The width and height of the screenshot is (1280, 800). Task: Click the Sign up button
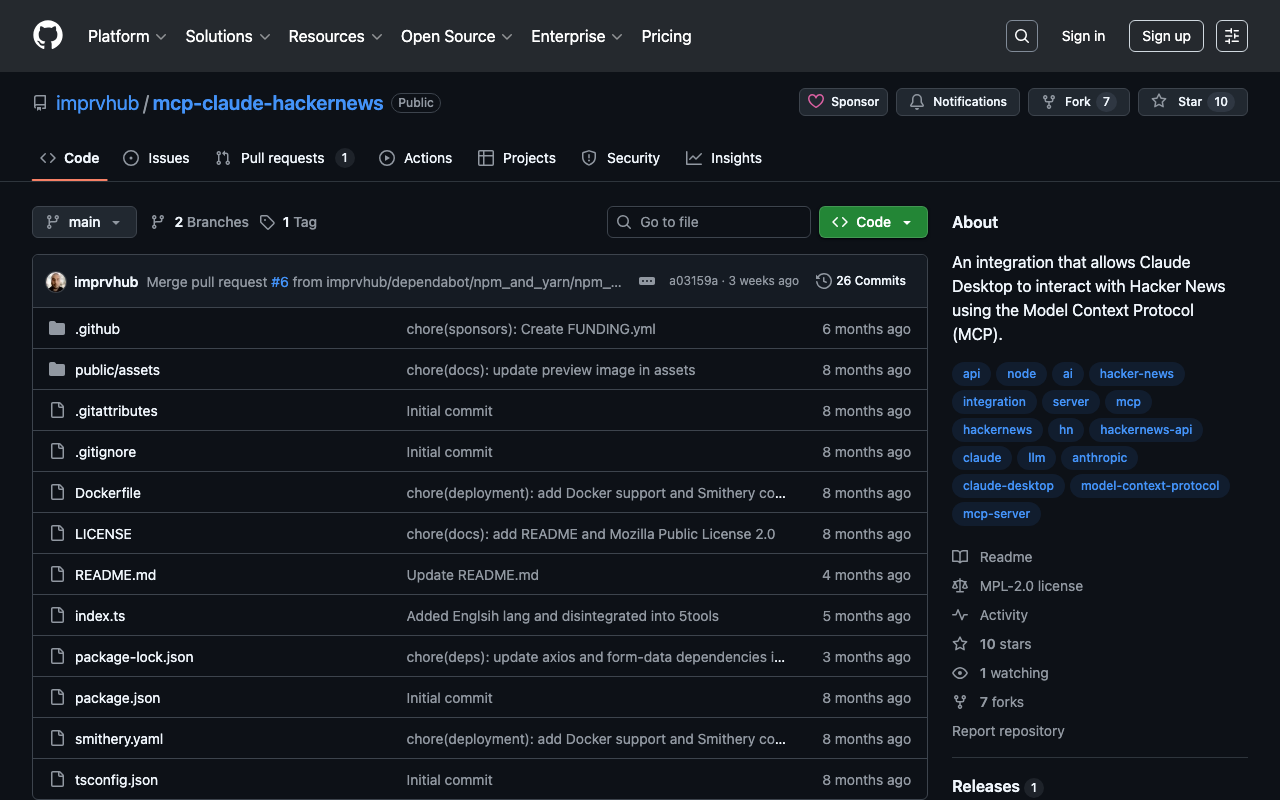tap(1165, 36)
